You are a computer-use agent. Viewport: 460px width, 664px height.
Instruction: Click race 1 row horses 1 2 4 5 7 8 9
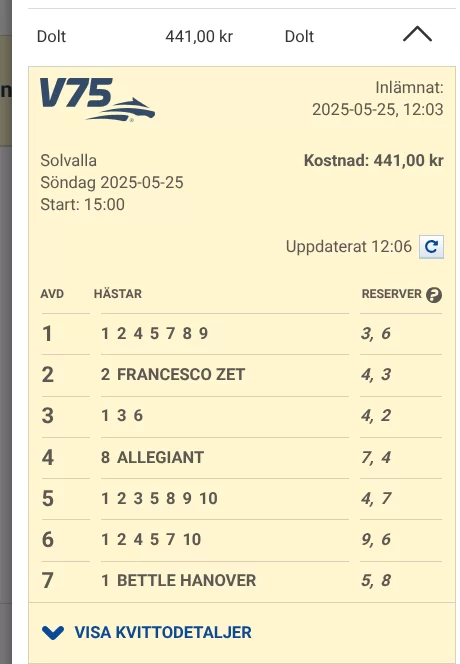tap(155, 333)
